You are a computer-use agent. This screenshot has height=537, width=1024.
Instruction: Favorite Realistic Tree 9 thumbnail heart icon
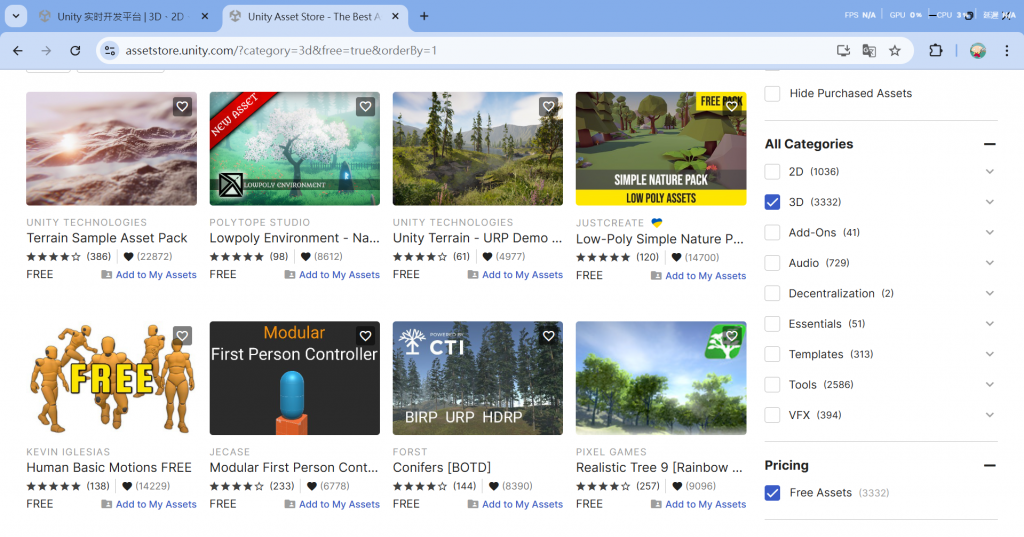coord(732,336)
